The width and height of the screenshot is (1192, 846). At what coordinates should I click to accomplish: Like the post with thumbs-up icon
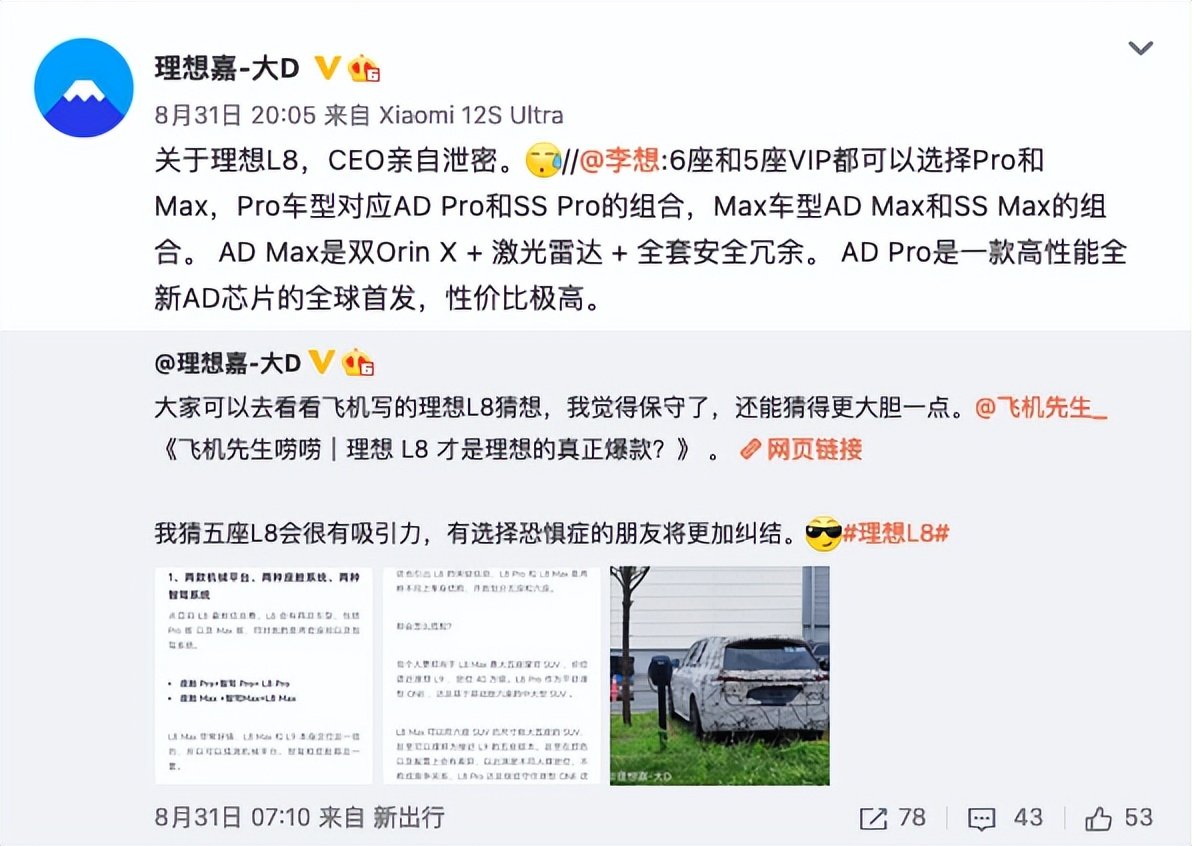click(x=1098, y=818)
